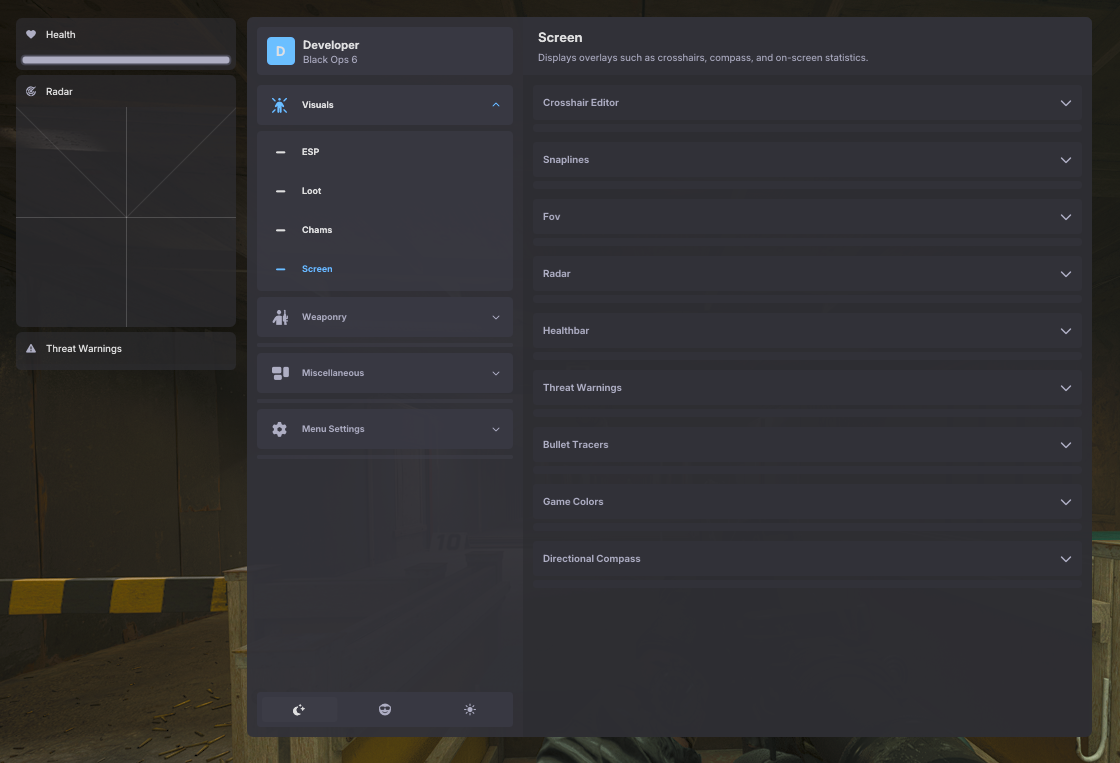Viewport: 1120px width, 763px height.
Task: Click the Developer profile avatar icon
Action: point(280,51)
